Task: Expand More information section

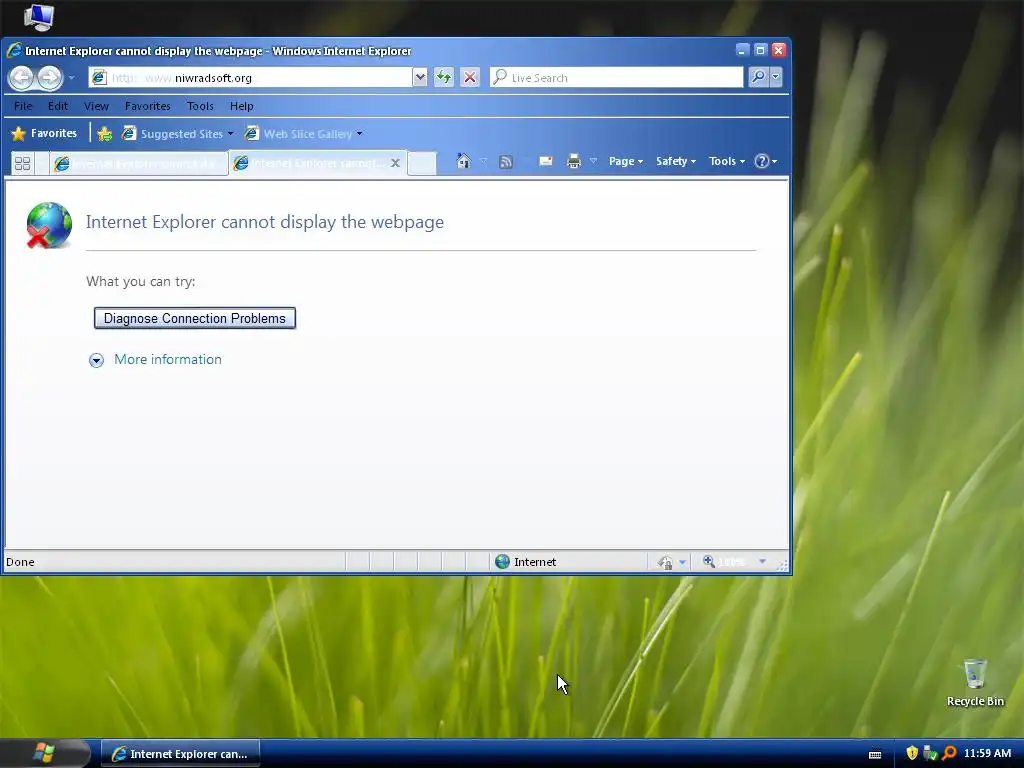Action: click(96, 360)
